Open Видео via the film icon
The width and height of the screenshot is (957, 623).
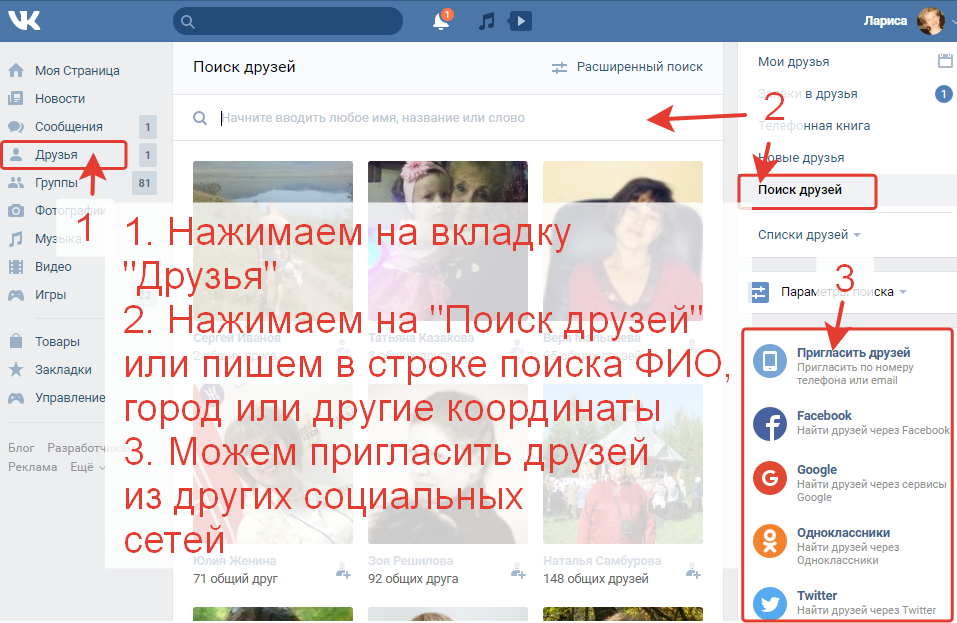(16, 267)
